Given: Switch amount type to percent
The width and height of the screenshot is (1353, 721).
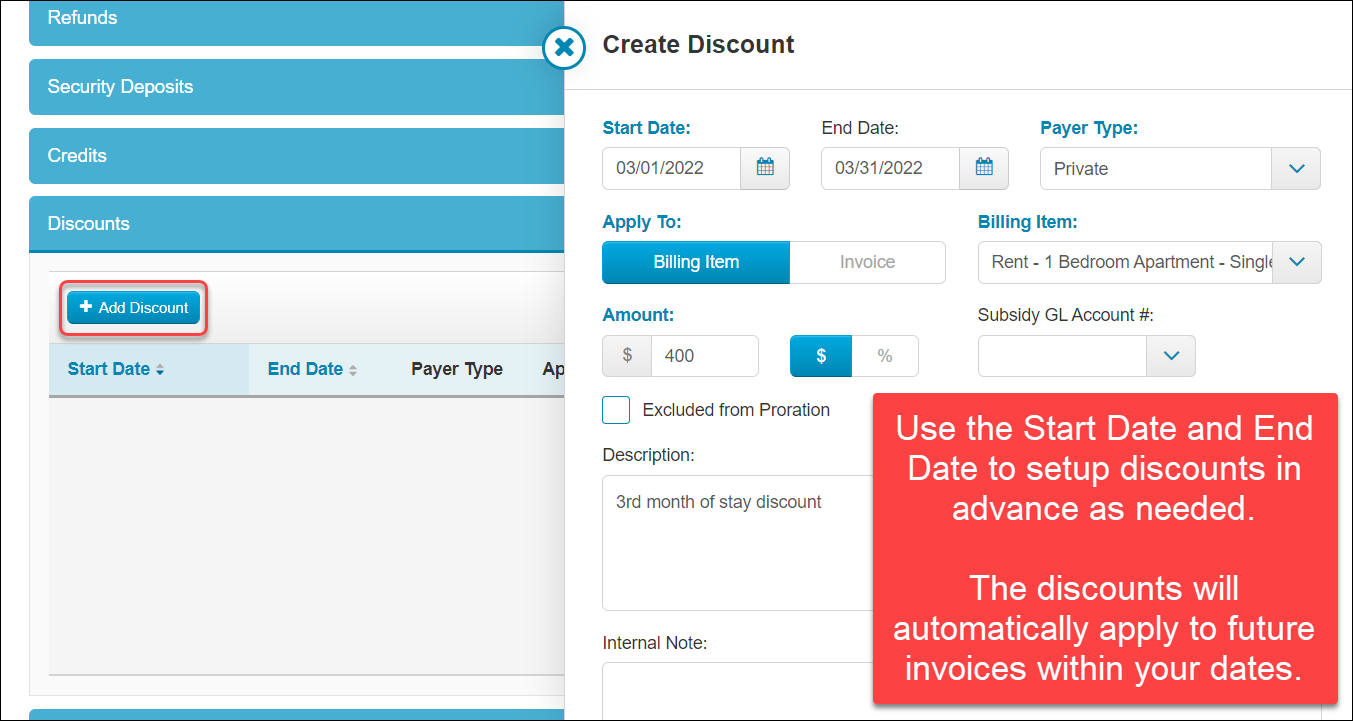Looking at the screenshot, I should coord(885,356).
